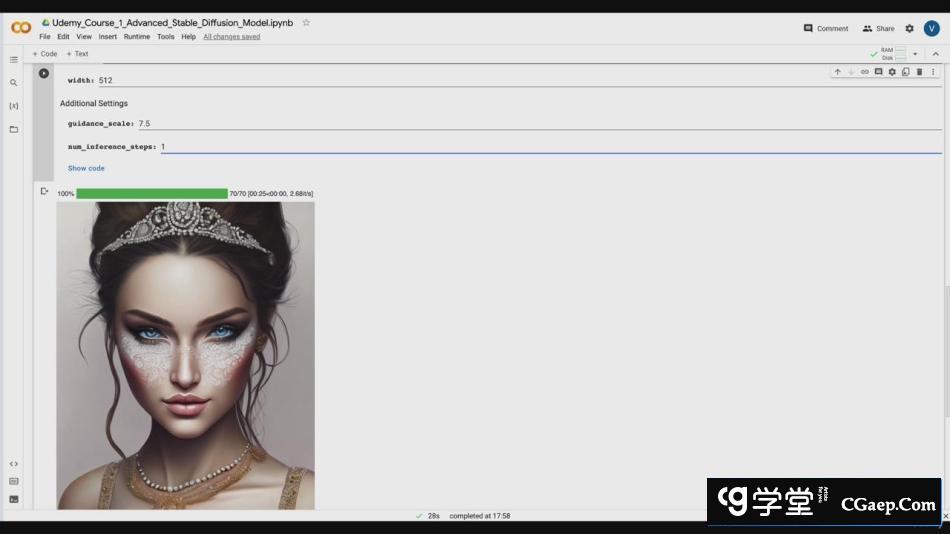The width and height of the screenshot is (950, 534).
Task: Click the num_inference_steps input field
Action: (550, 147)
